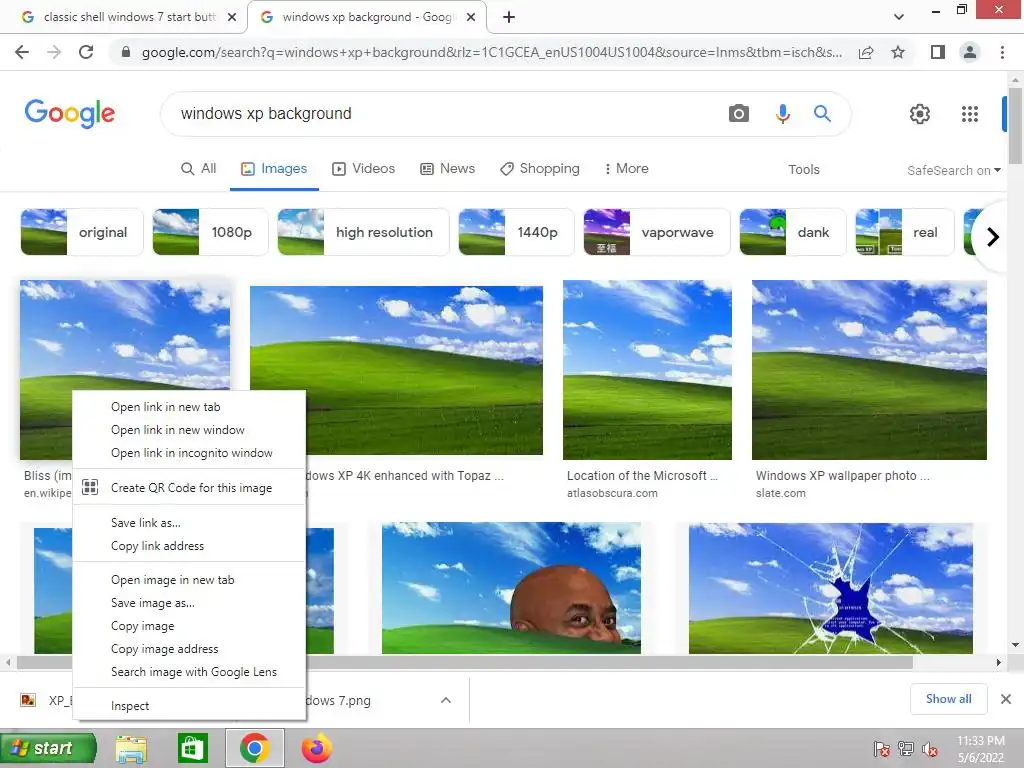Screen dimensions: 1024x768
Task: Choose Copy image from context menu
Action: point(189,626)
